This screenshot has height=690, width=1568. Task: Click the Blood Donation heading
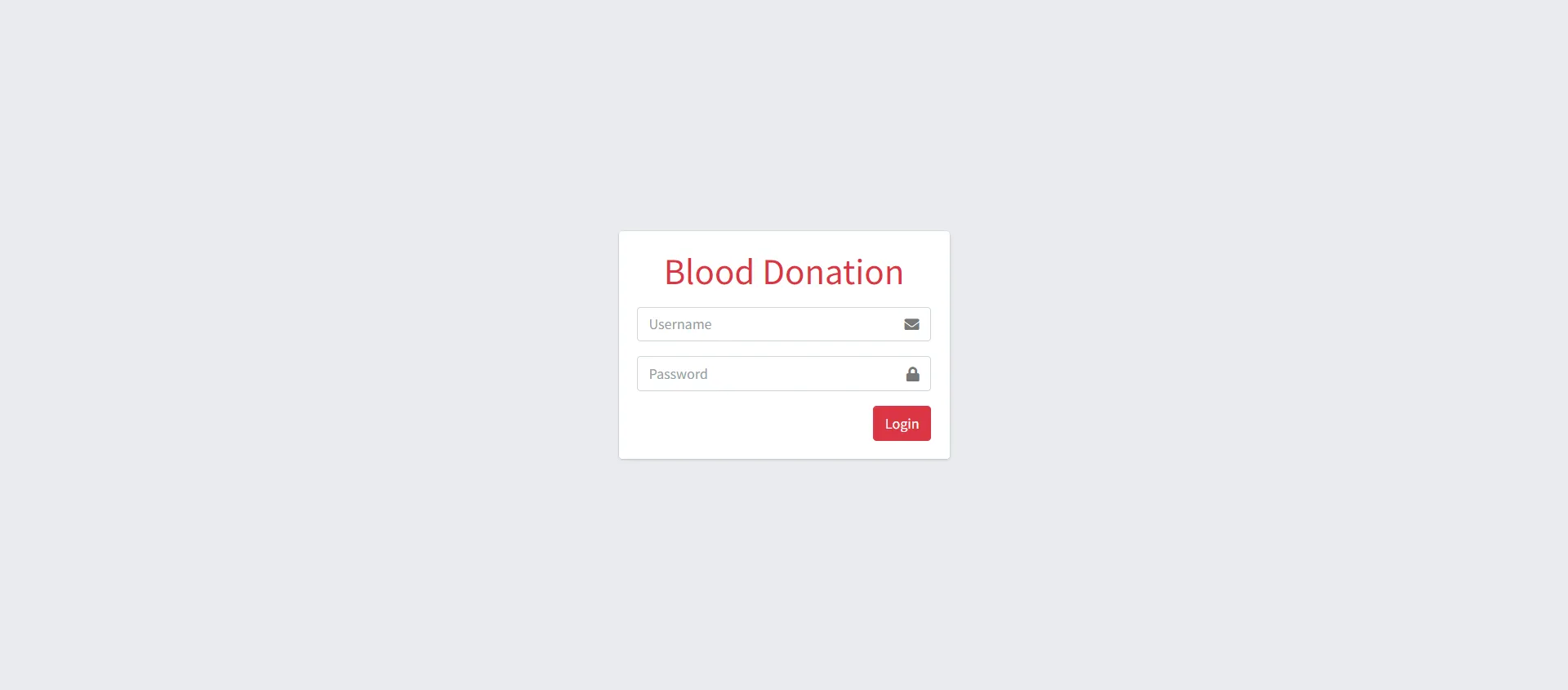[784, 272]
